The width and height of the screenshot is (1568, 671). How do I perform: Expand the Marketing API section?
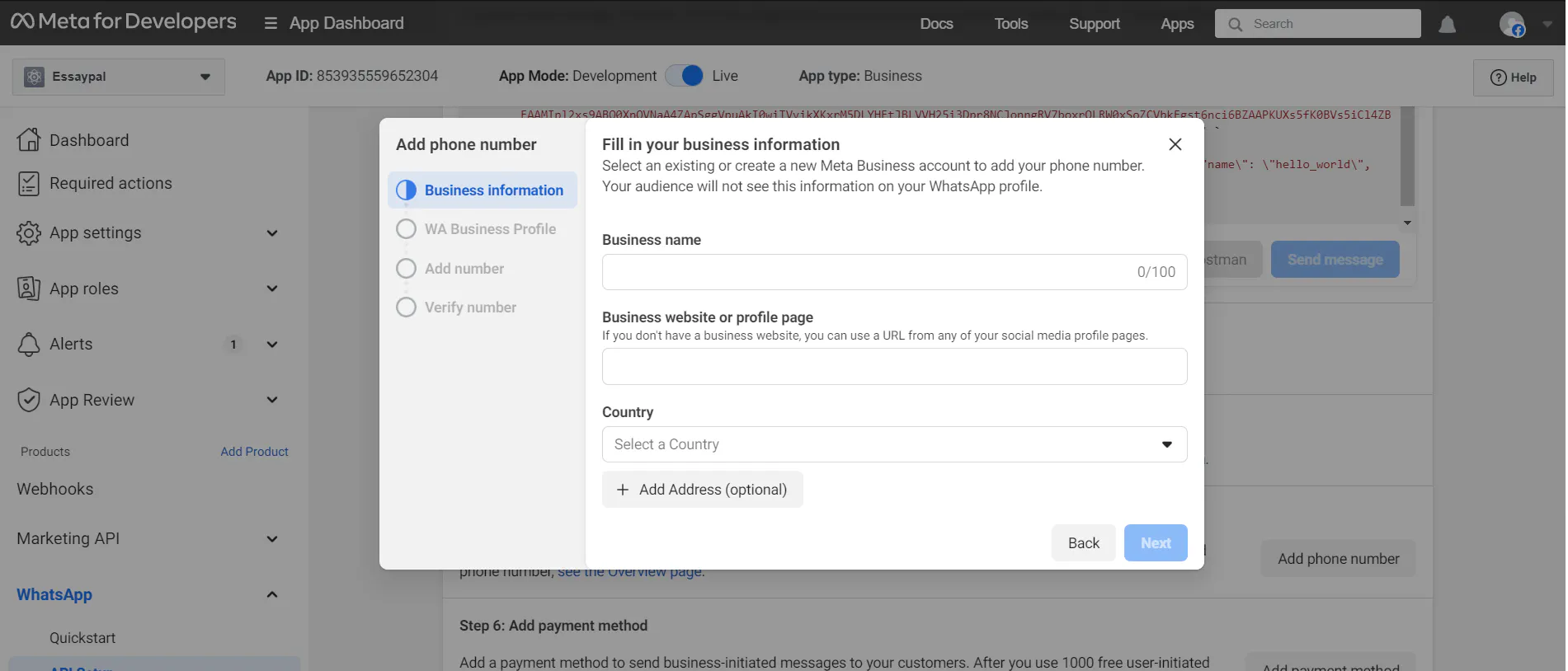(x=272, y=539)
